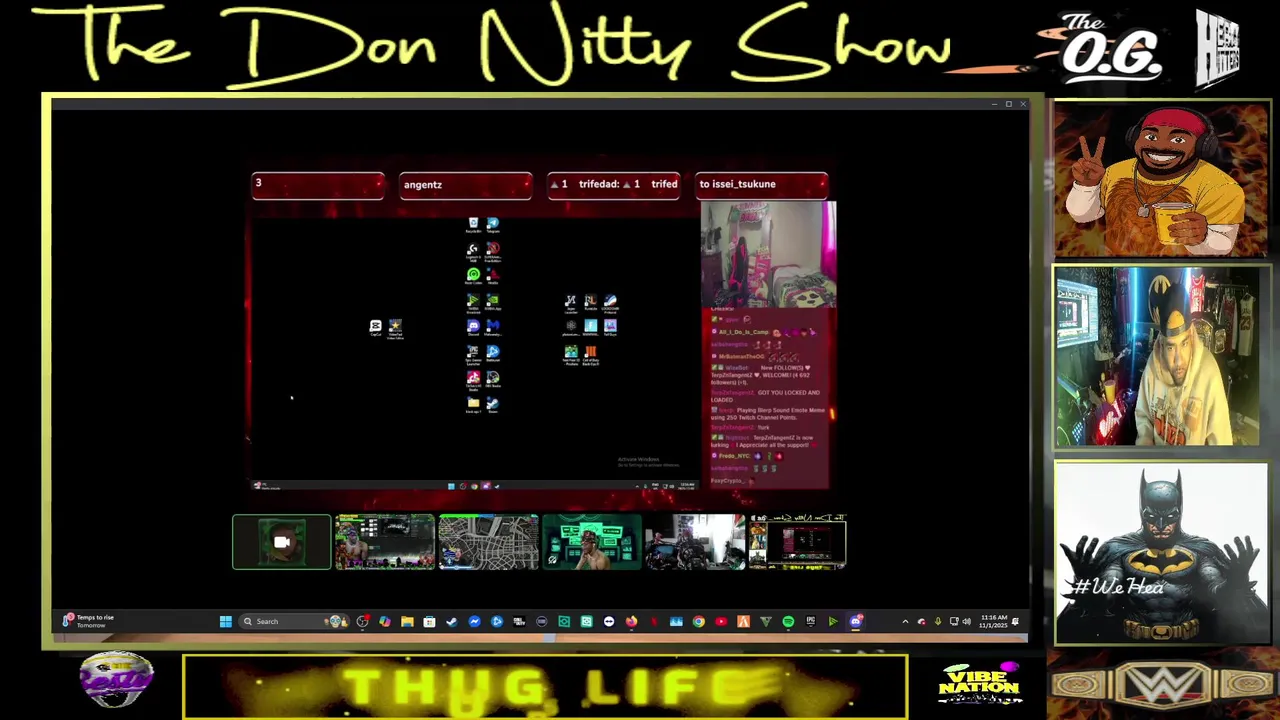Open Microsoft Store from the taskbar
The height and width of the screenshot is (720, 1280).
pyautogui.click(x=429, y=621)
